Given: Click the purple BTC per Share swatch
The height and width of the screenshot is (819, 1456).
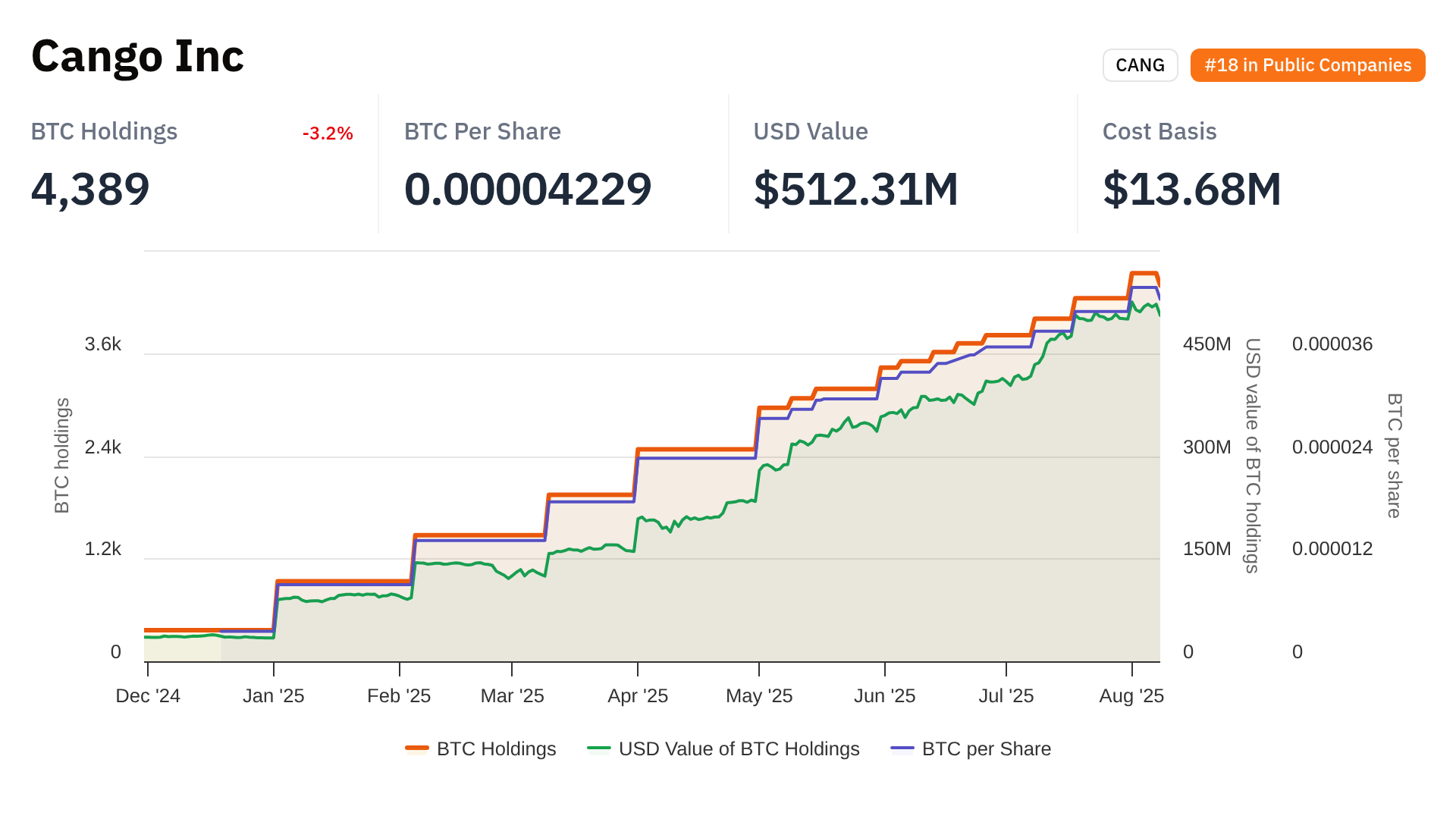Looking at the screenshot, I should [902, 748].
